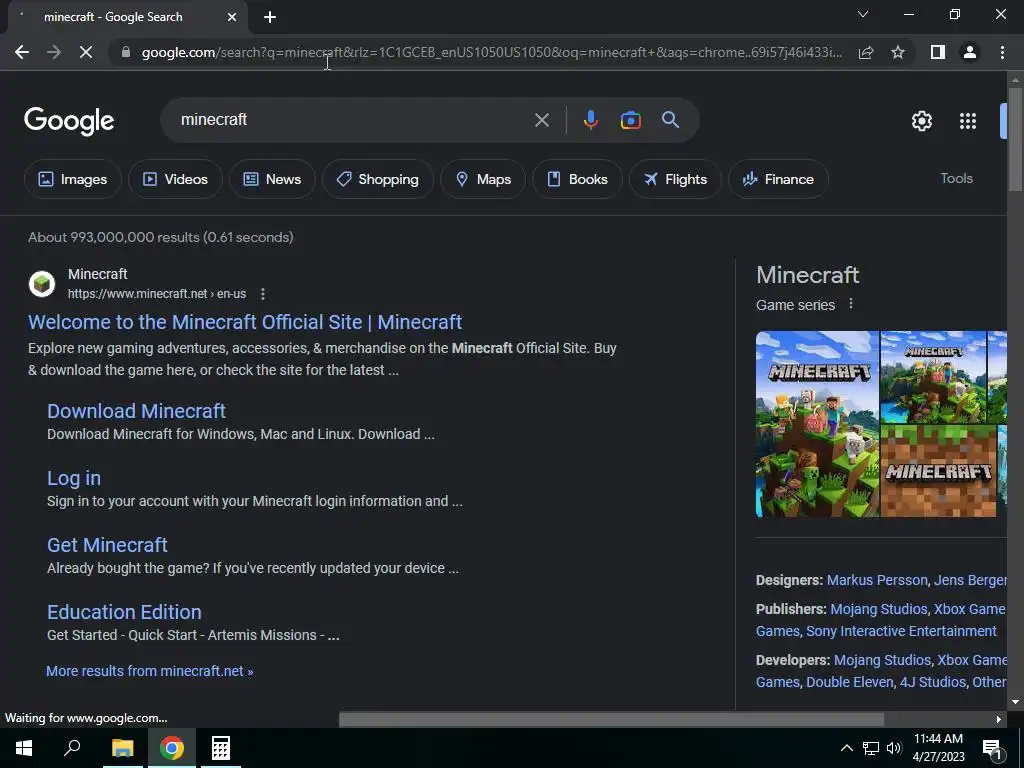Click the horizontal scrollbar right arrow

[x=999, y=719]
